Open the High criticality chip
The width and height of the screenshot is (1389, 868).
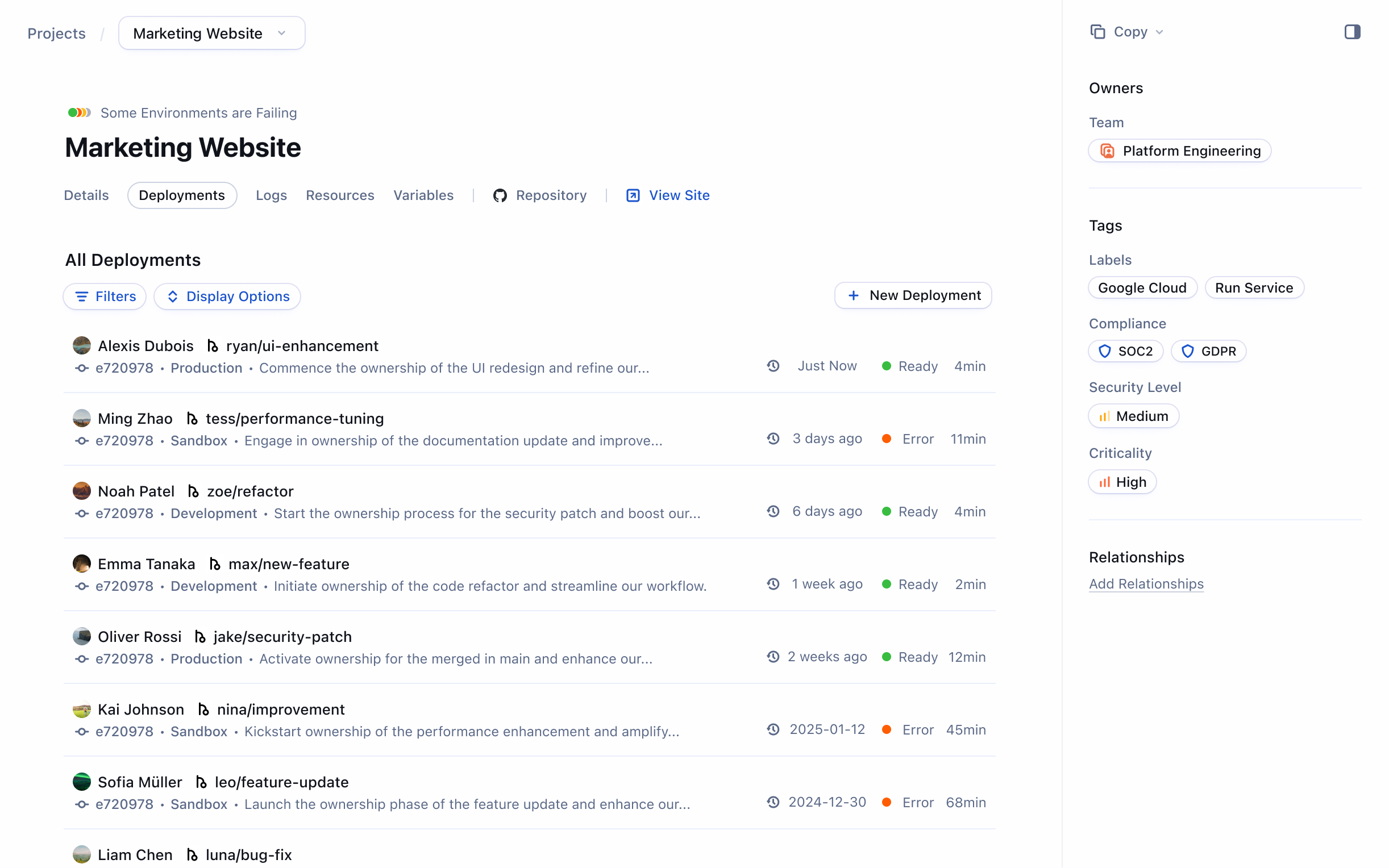(1122, 482)
